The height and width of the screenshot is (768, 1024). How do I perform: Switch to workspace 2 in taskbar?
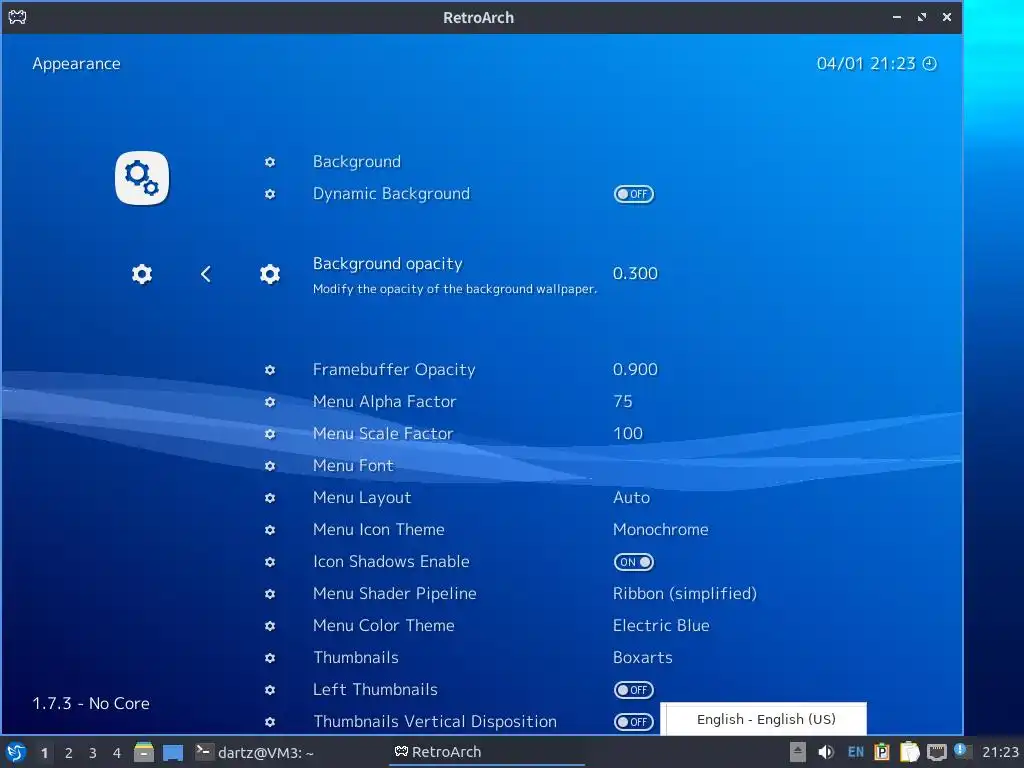[x=69, y=753]
